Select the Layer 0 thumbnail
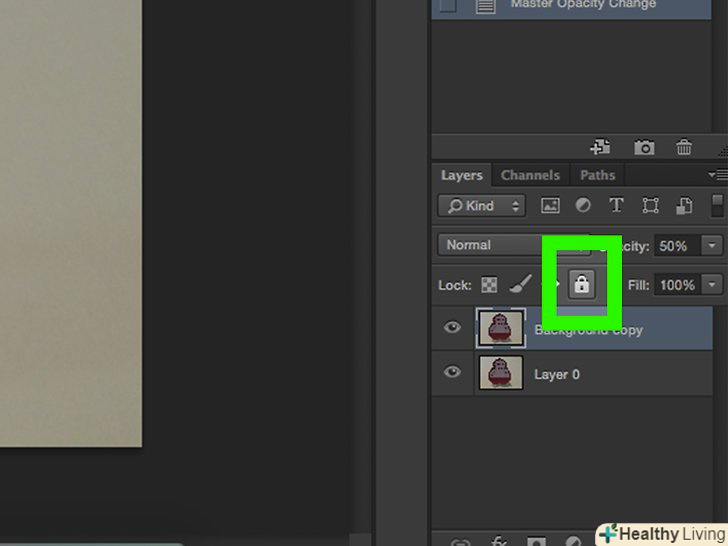 coord(501,373)
